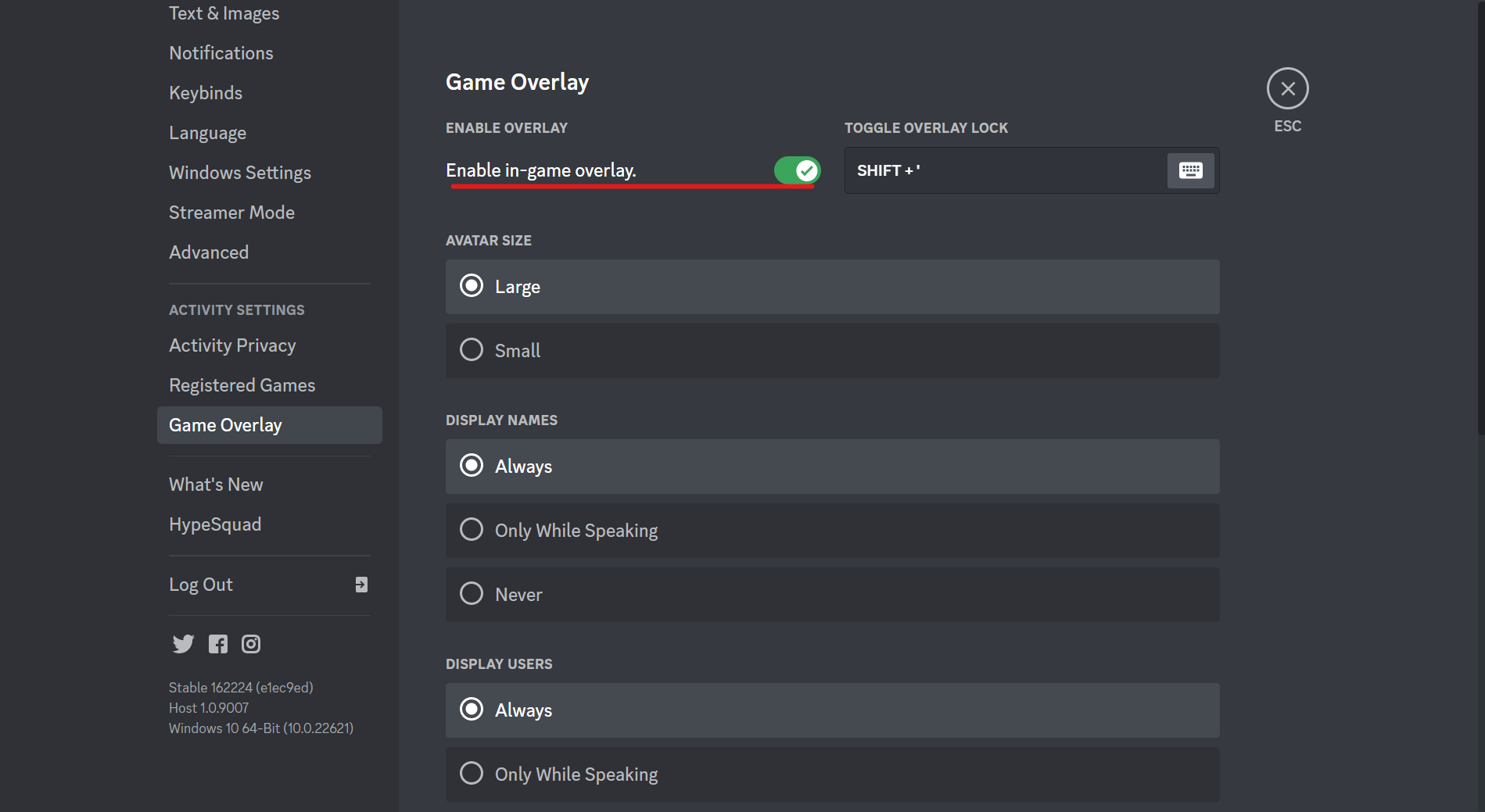The width and height of the screenshot is (1485, 812).
Task: Open Discord's Facebook page icon
Action: click(x=218, y=644)
